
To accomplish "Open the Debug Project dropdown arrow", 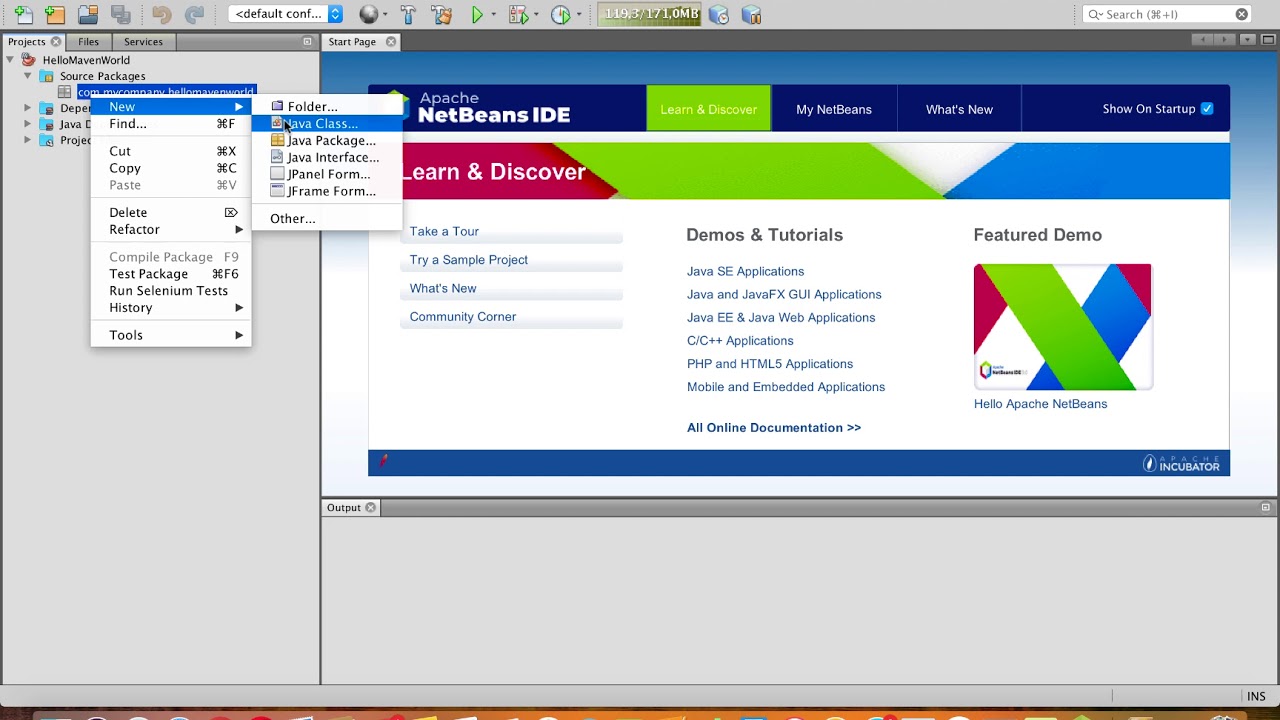I will (x=535, y=15).
